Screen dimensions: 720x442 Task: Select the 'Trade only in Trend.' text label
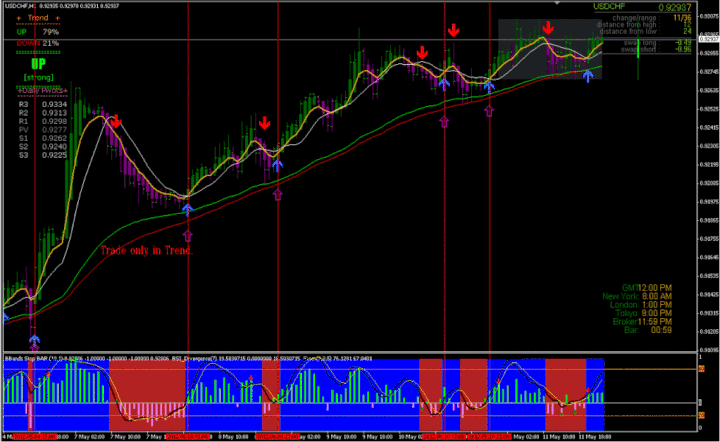[146, 250]
